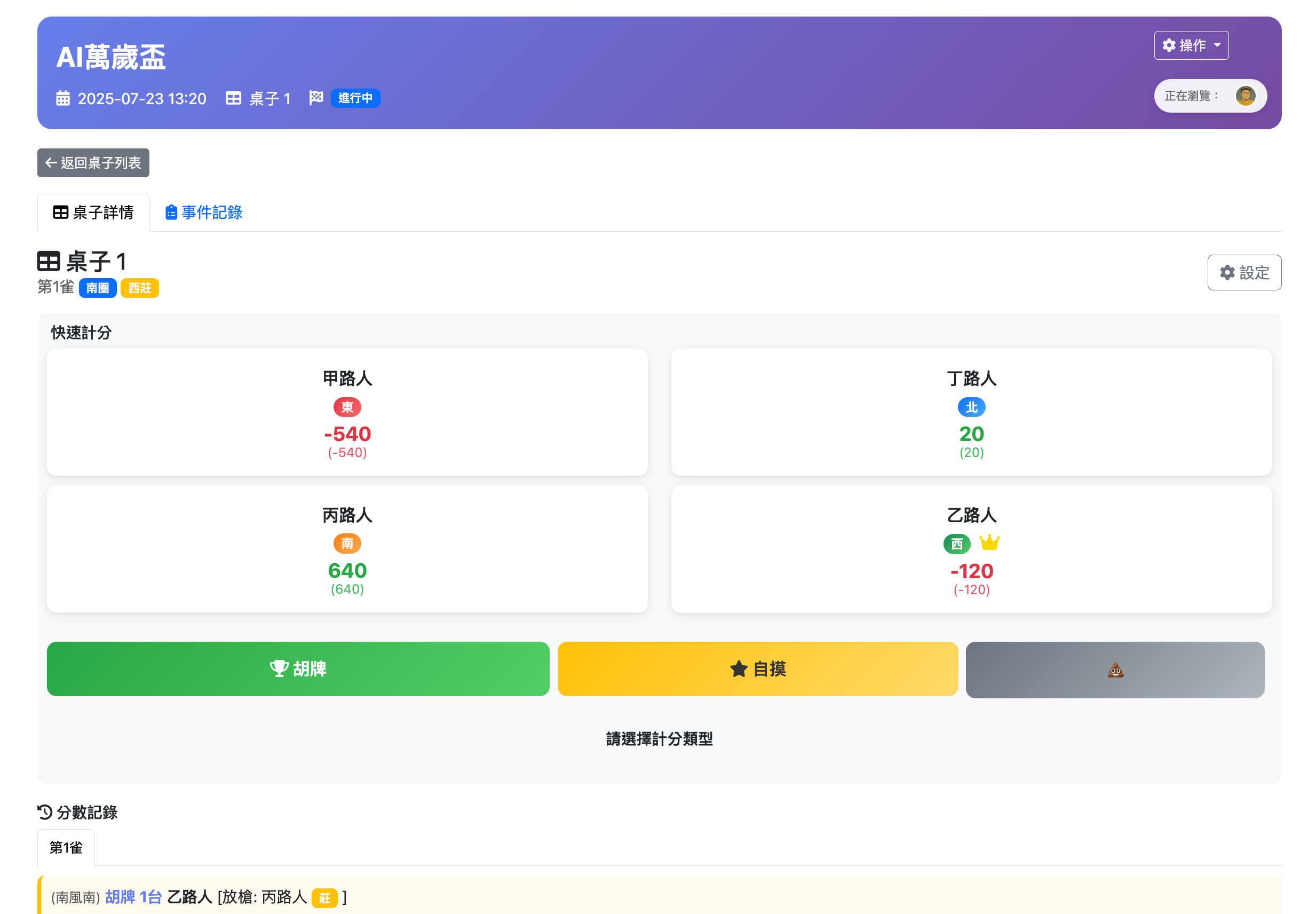
Task: Click the 自摸 scoring button
Action: click(757, 668)
